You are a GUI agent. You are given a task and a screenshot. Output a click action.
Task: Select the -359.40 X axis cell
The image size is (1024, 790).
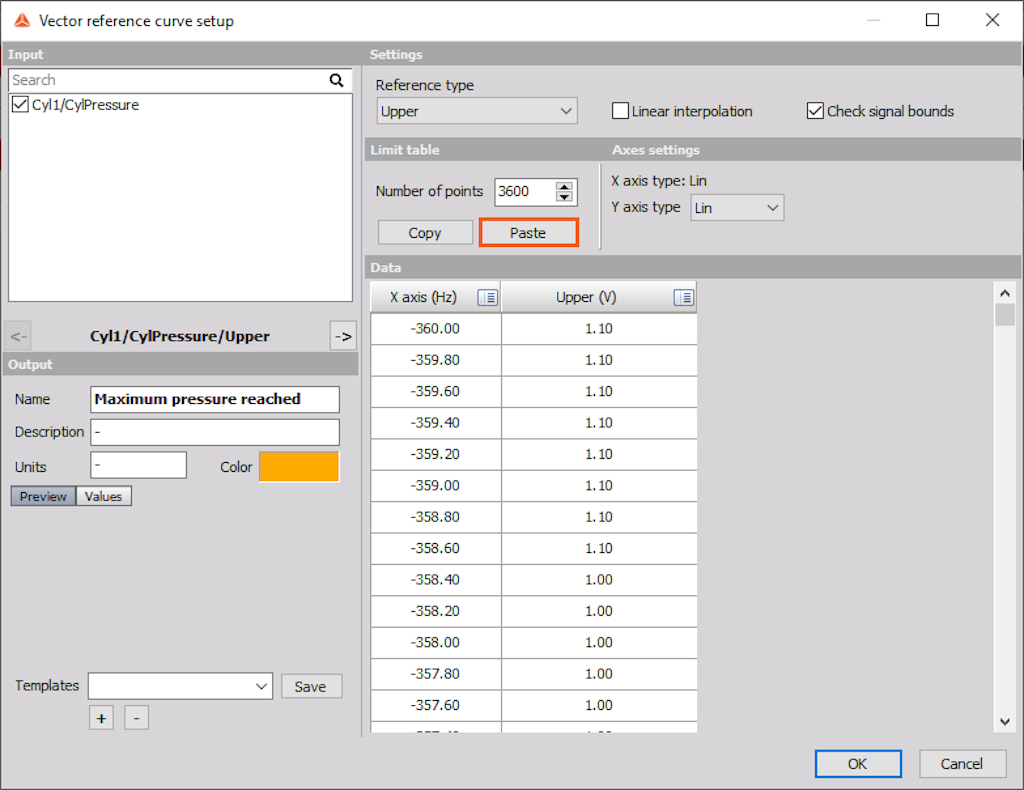click(436, 423)
